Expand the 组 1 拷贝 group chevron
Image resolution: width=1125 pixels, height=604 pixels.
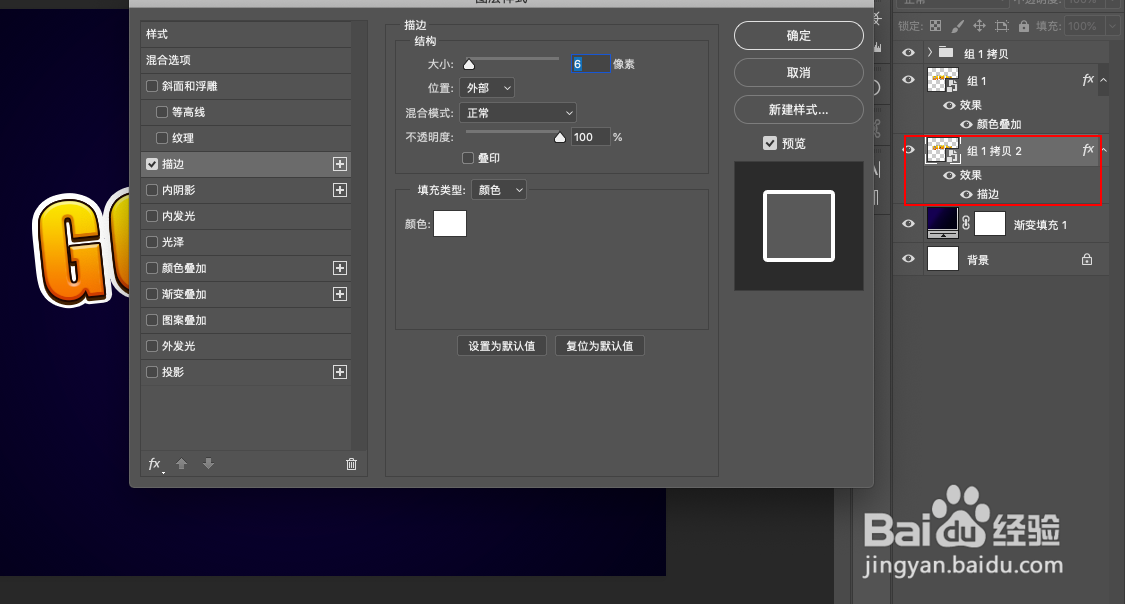930,52
